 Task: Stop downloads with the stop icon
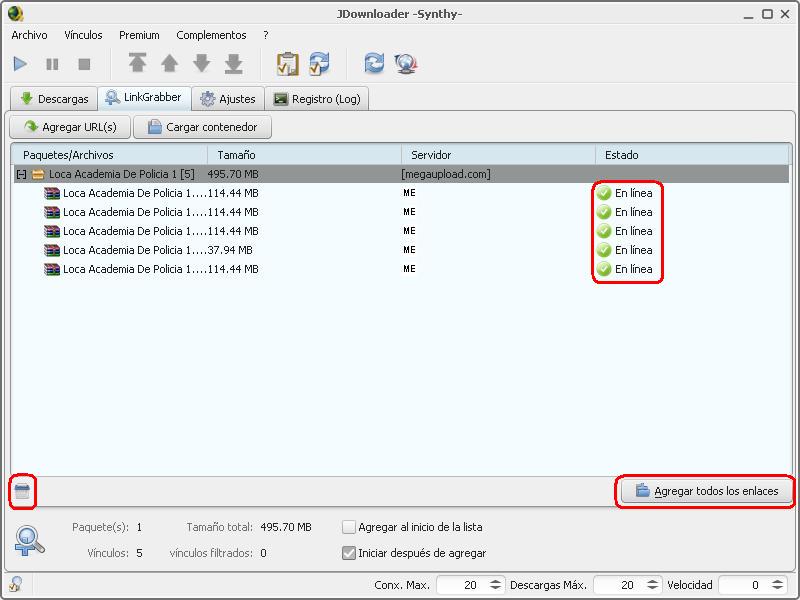(x=84, y=64)
